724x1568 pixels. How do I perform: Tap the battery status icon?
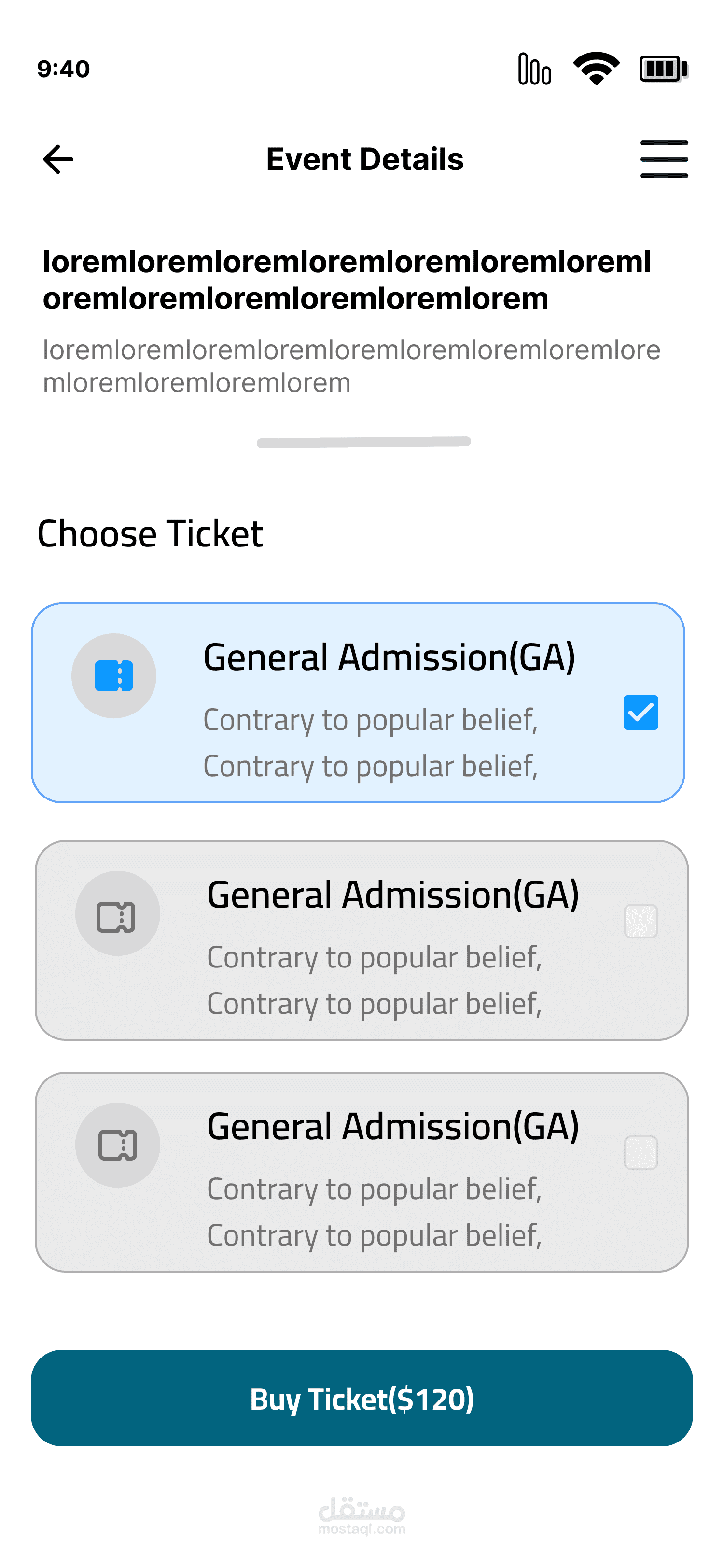pyautogui.click(x=663, y=68)
